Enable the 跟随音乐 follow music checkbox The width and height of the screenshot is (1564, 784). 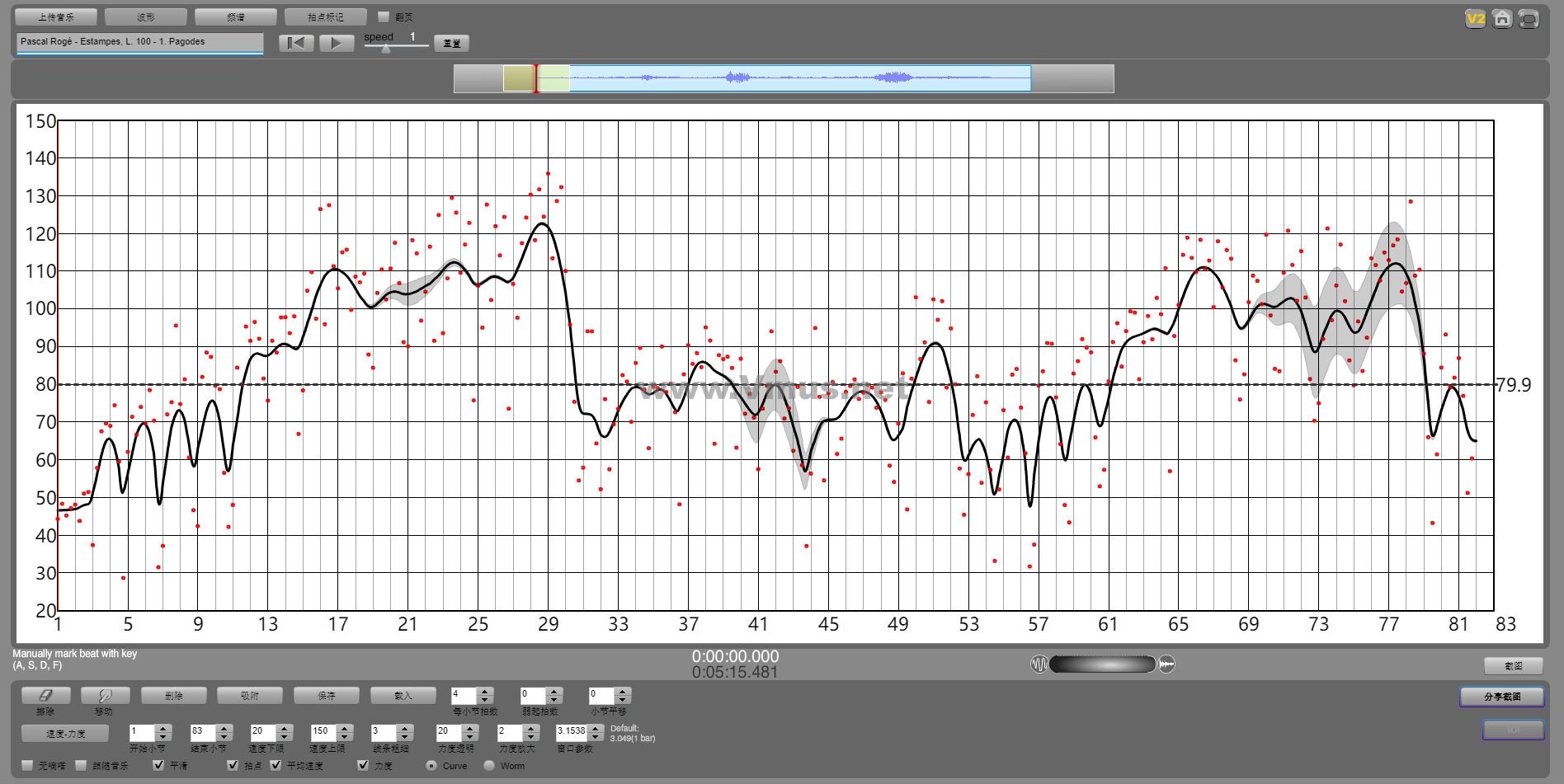[x=81, y=765]
